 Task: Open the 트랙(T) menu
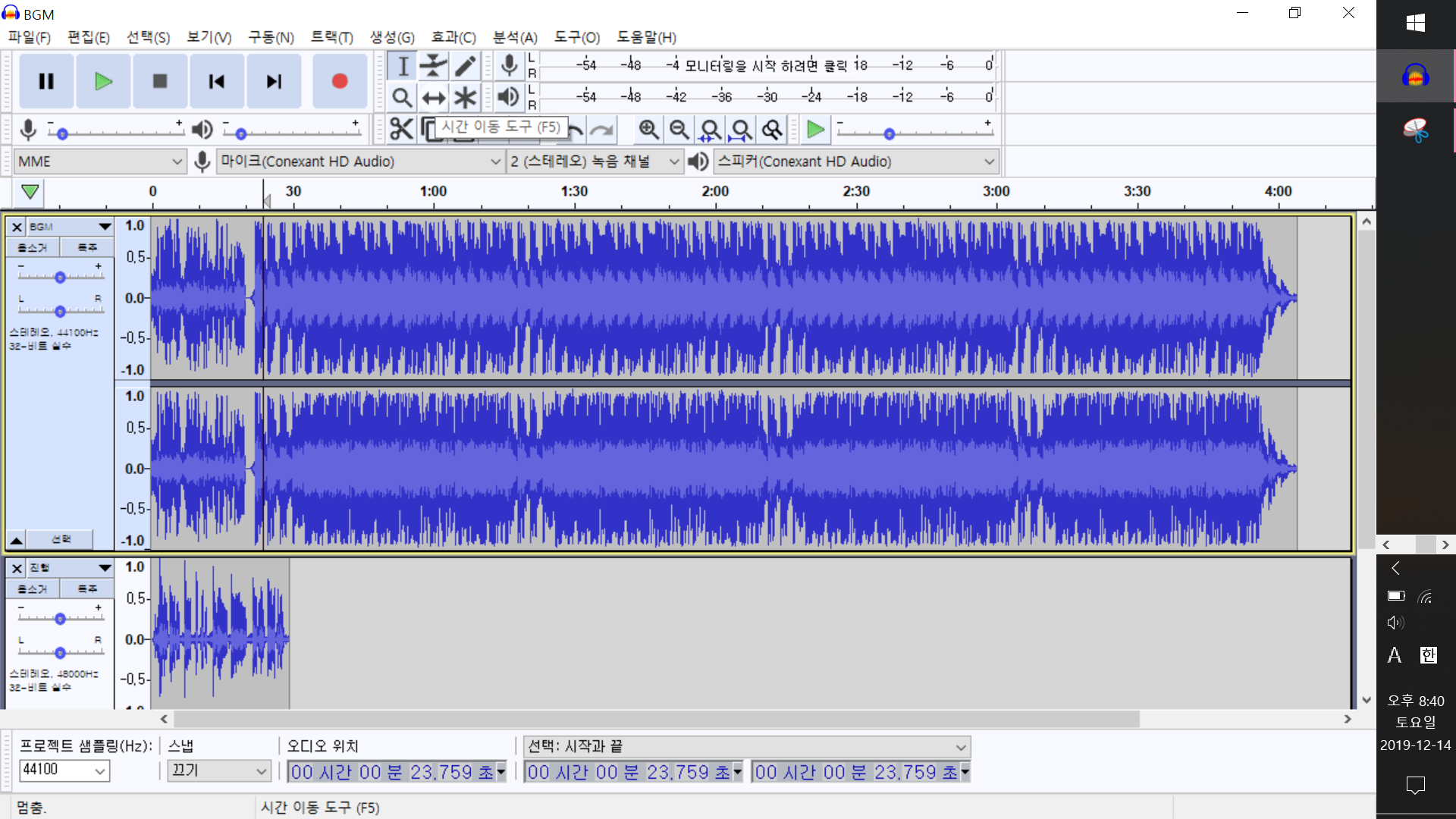coord(331,37)
